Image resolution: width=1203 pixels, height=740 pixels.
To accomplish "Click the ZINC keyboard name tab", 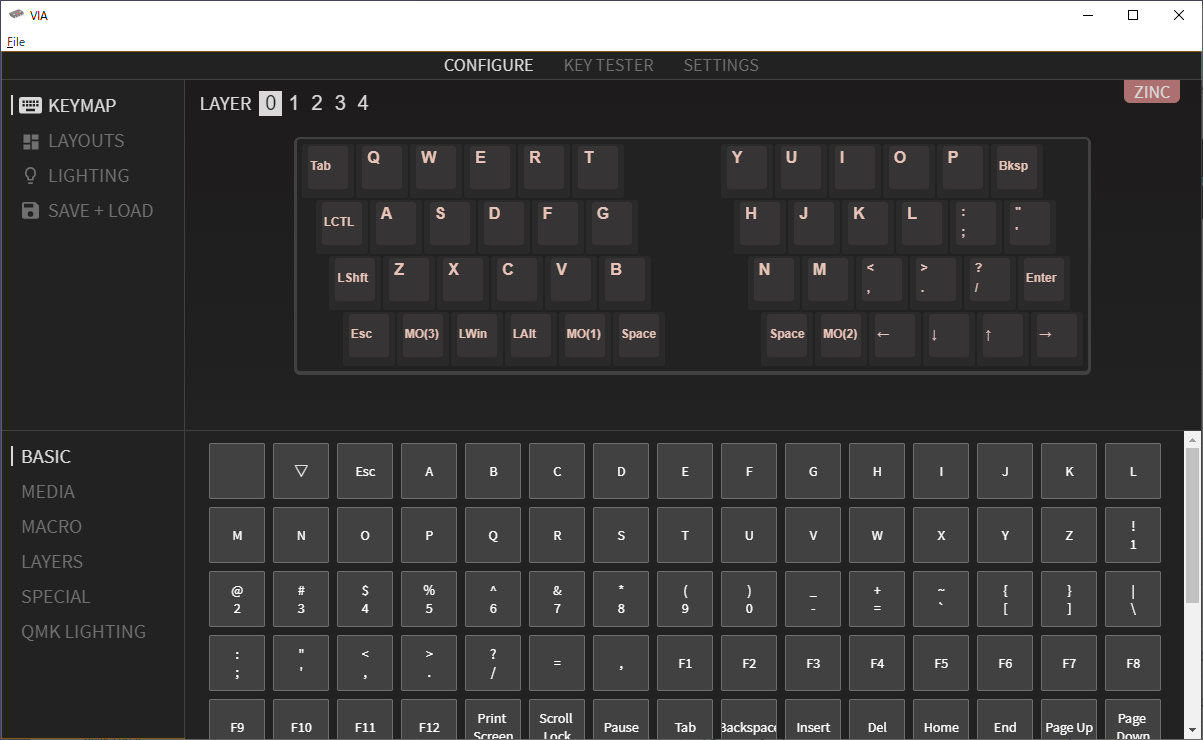I will click(x=1151, y=91).
